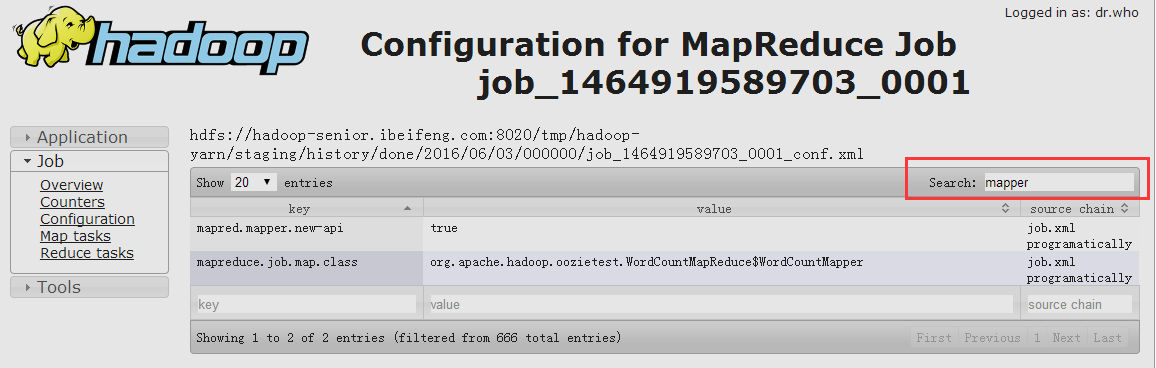This screenshot has height=368, width=1156.
Task: Open the Configuration link
Action: pos(87,219)
